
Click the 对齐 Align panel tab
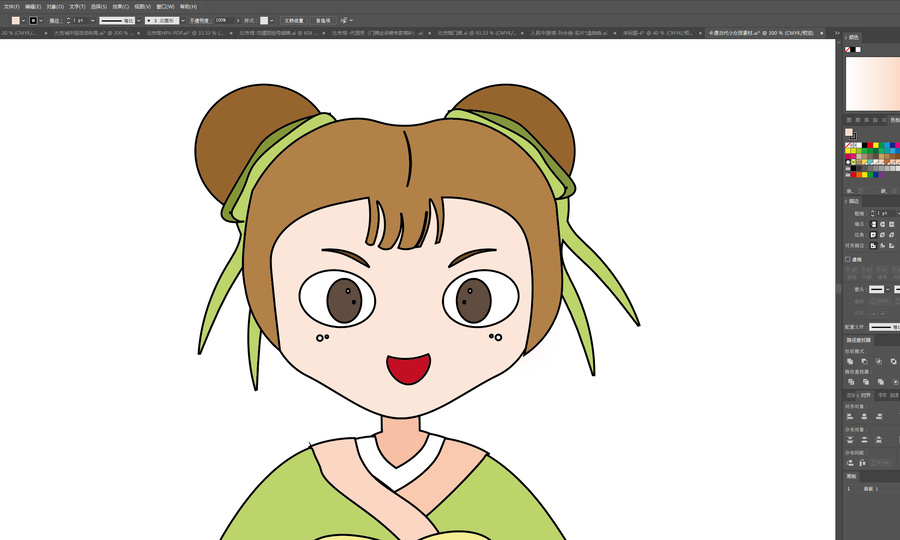click(x=866, y=395)
